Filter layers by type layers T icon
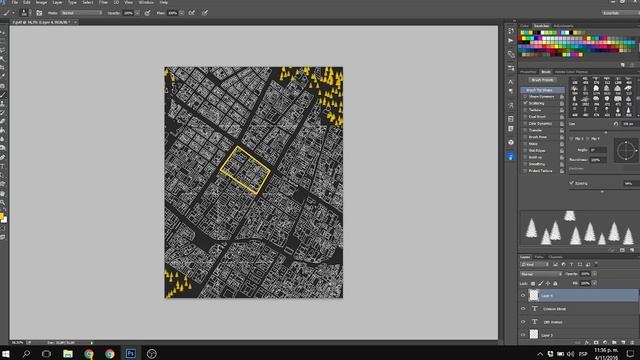 point(571,264)
